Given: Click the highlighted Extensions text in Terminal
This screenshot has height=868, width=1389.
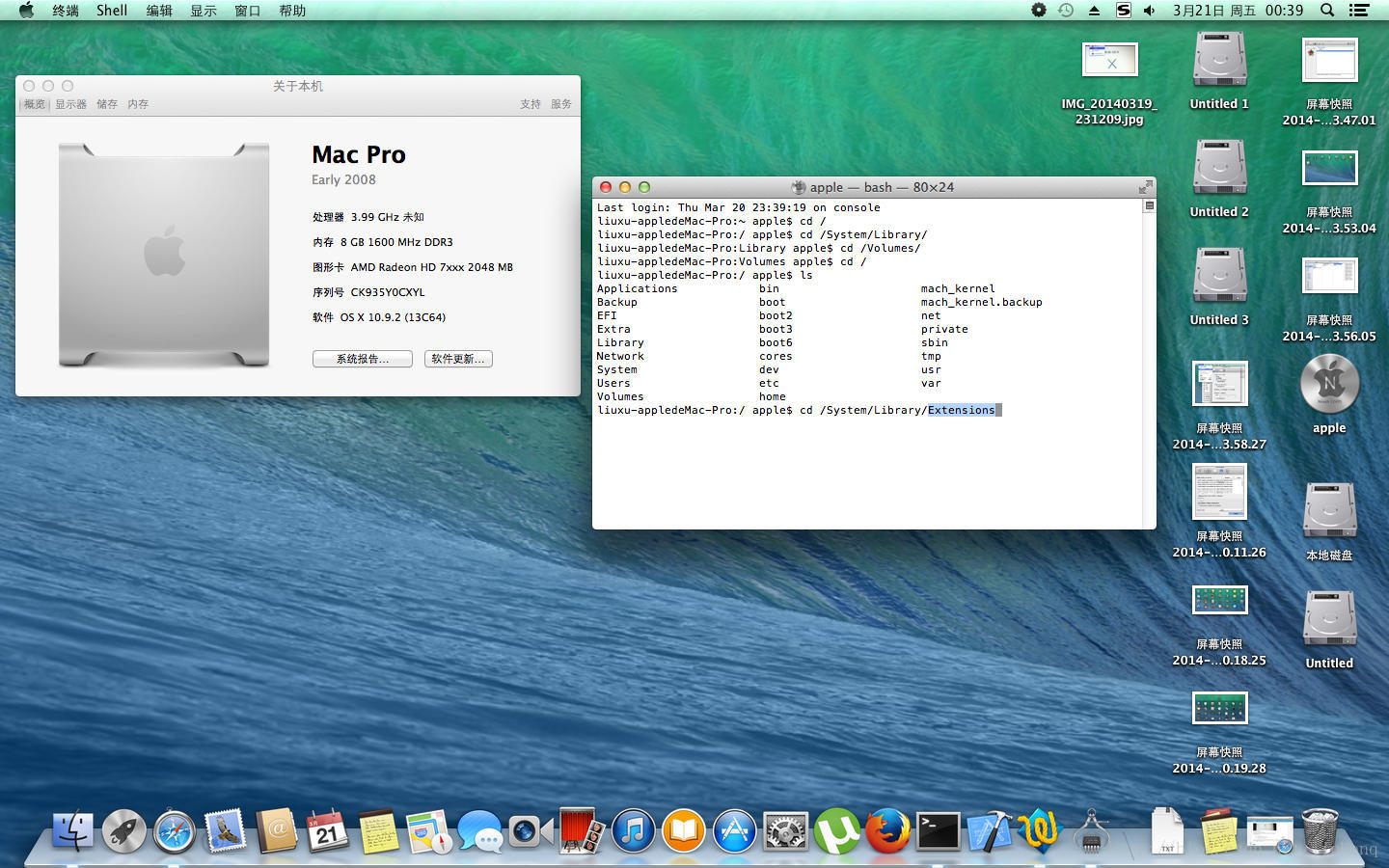Looking at the screenshot, I should [961, 410].
